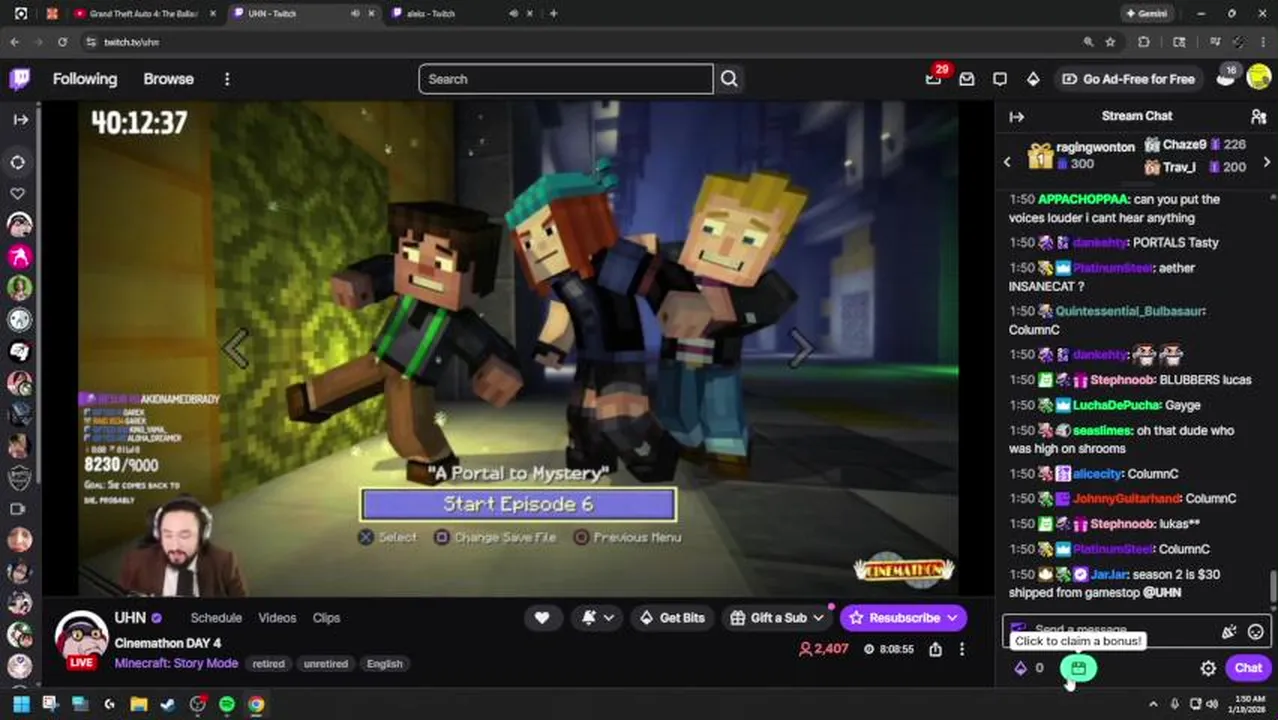The height and width of the screenshot is (720, 1278).
Task: Open the channel Clips tab
Action: tap(326, 618)
